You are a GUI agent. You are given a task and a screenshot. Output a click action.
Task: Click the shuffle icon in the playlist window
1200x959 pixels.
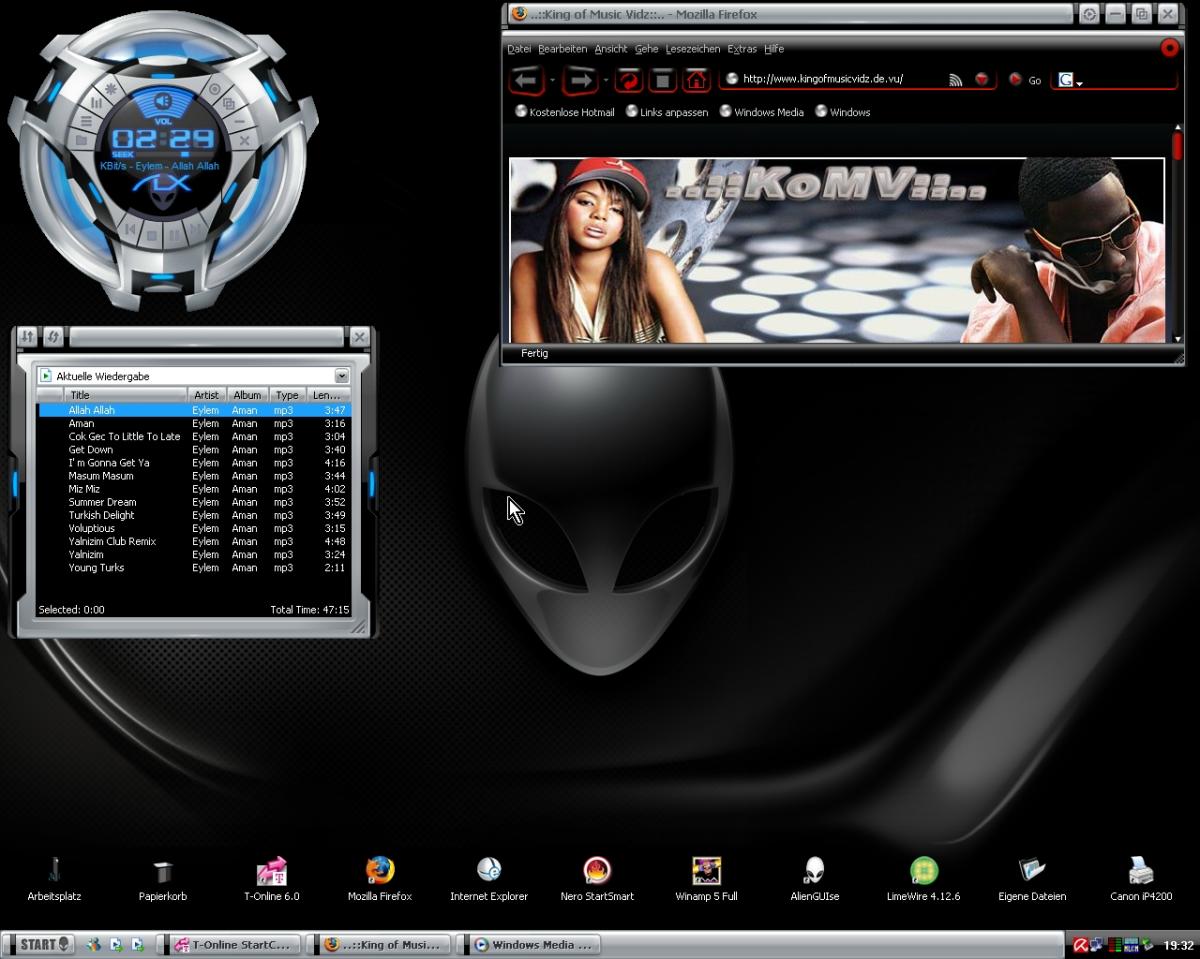point(27,337)
